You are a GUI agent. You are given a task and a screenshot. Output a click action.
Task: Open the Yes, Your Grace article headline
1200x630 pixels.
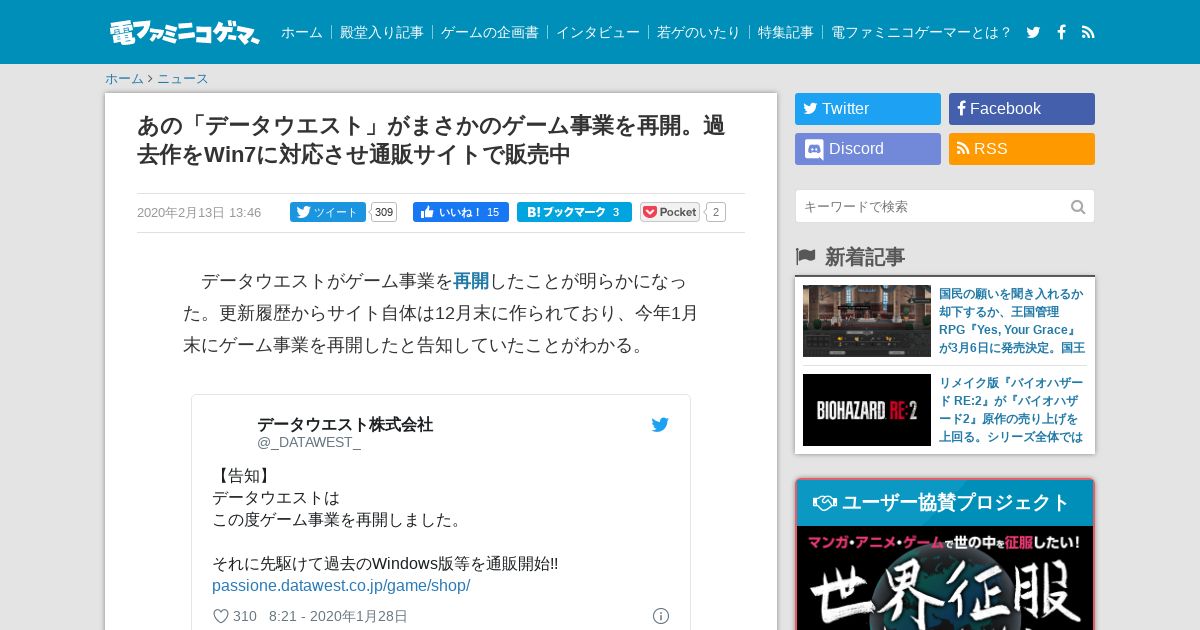pyautogui.click(x=1011, y=321)
